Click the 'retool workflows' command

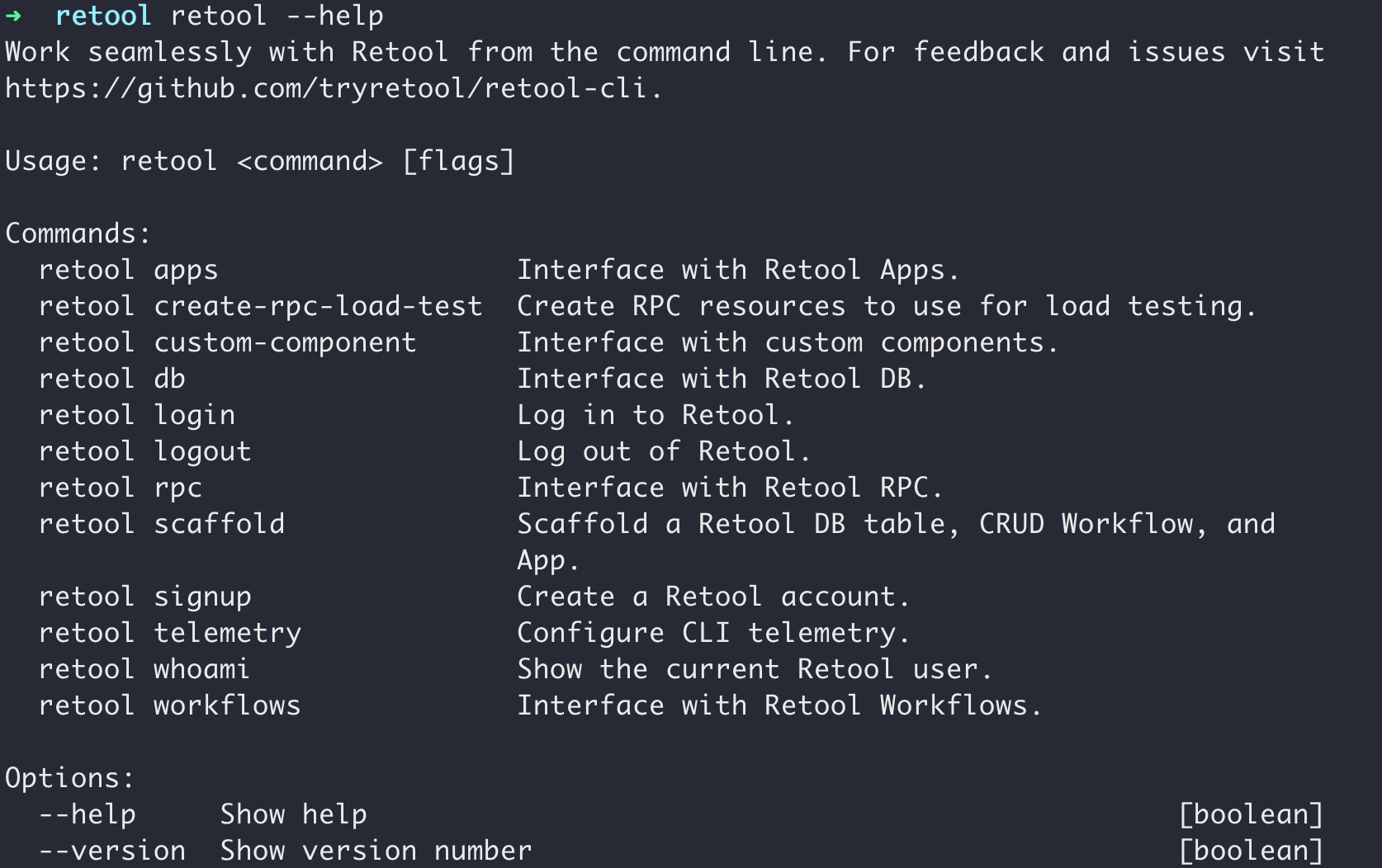(169, 705)
